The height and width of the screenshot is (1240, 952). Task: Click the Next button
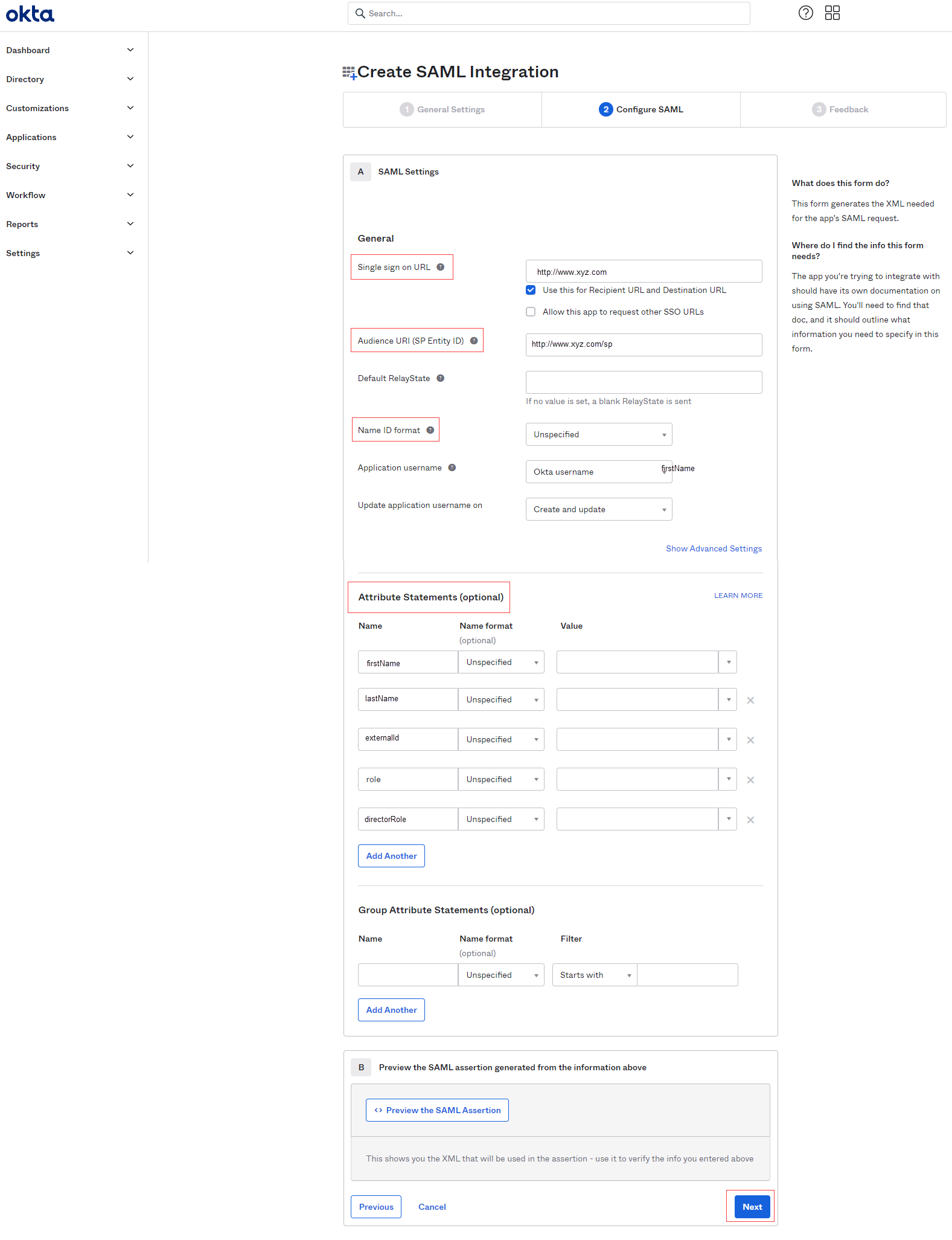tap(752, 1207)
